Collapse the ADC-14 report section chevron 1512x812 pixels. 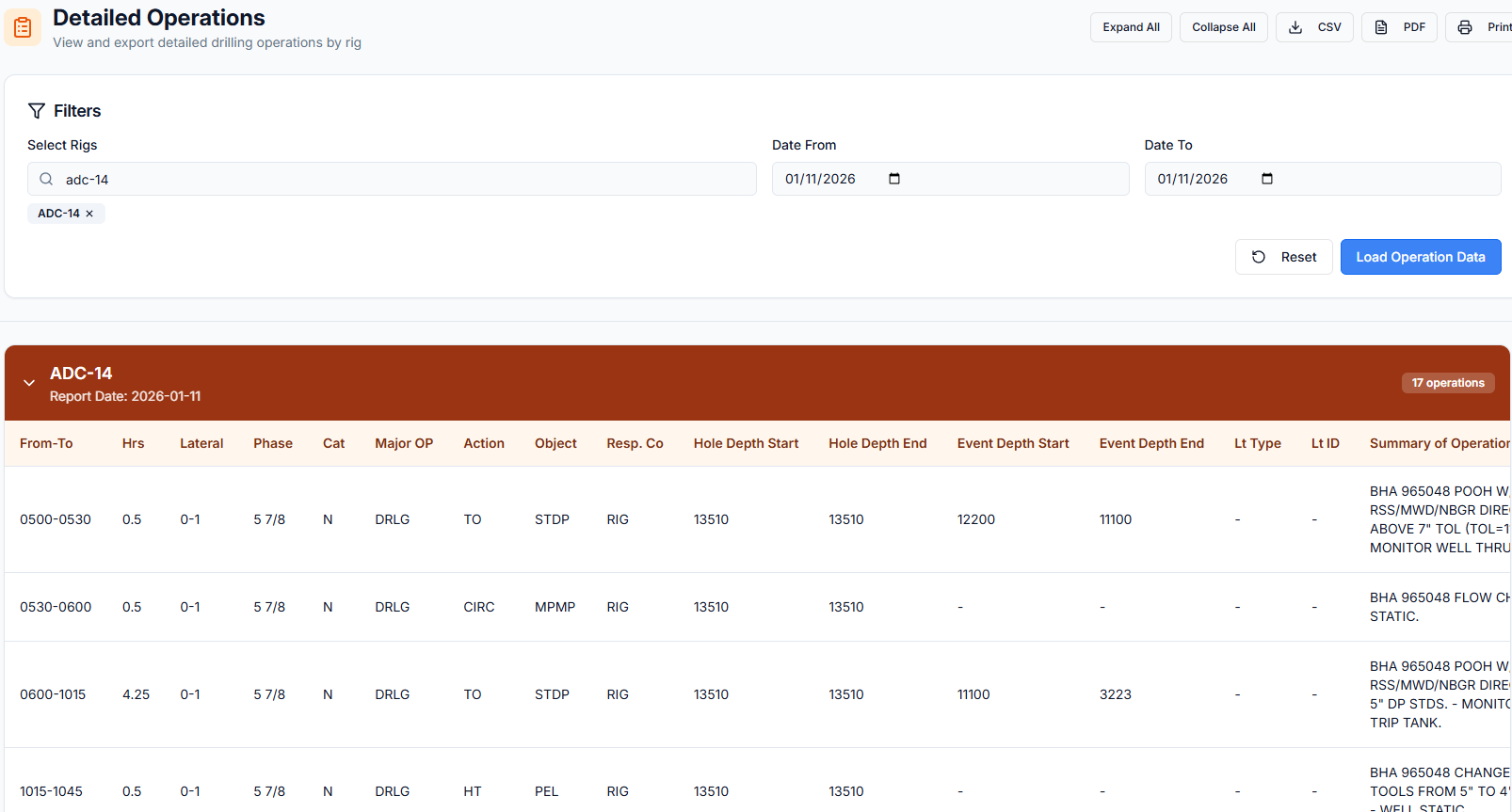click(29, 383)
